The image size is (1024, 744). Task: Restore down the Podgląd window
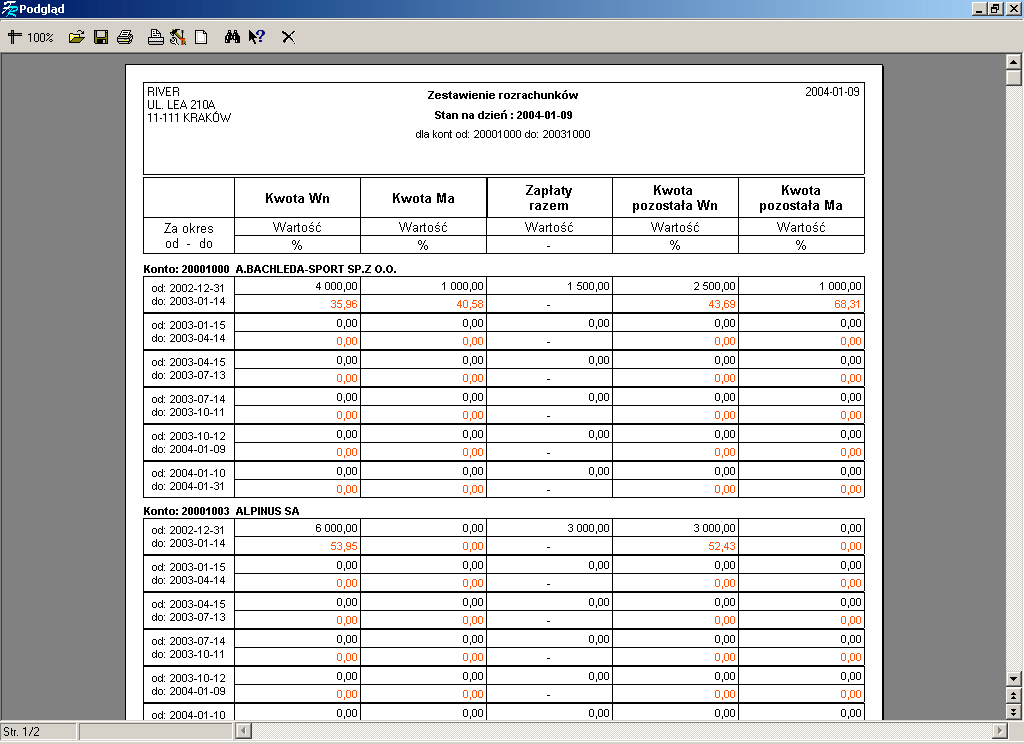pyautogui.click(x=995, y=8)
